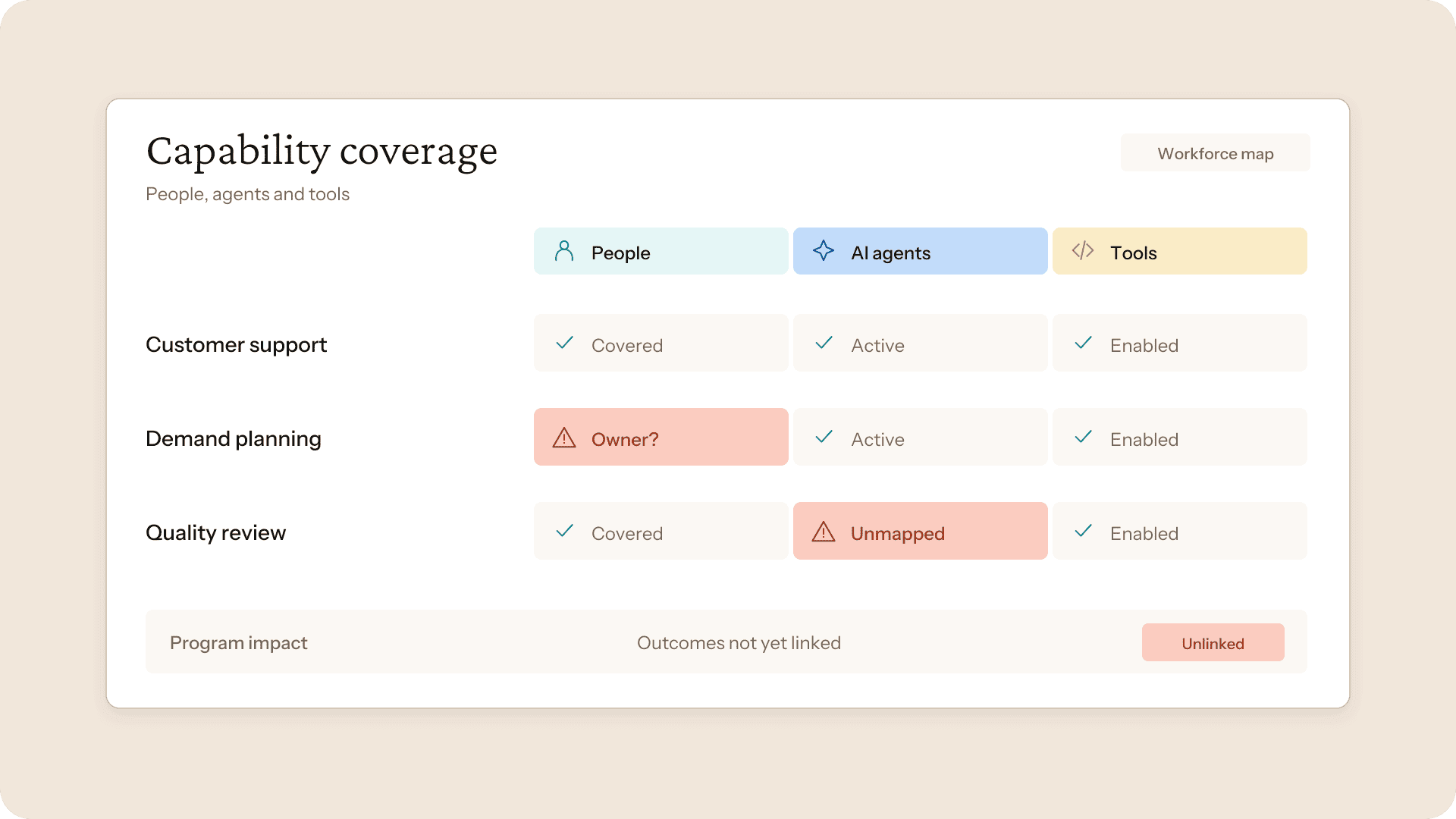Click the Customer support row label

[236, 345]
